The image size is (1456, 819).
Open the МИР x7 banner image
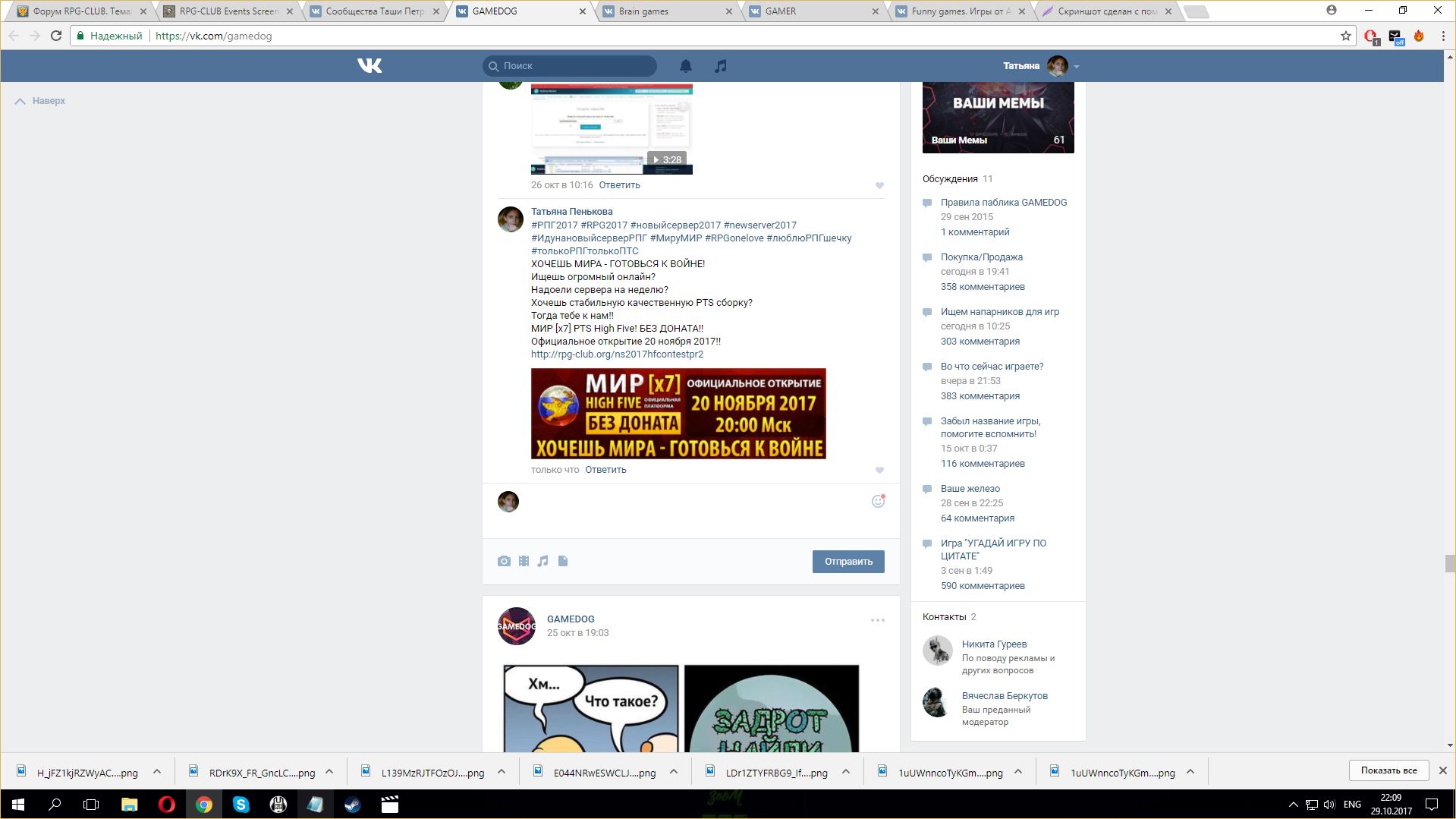(x=678, y=414)
